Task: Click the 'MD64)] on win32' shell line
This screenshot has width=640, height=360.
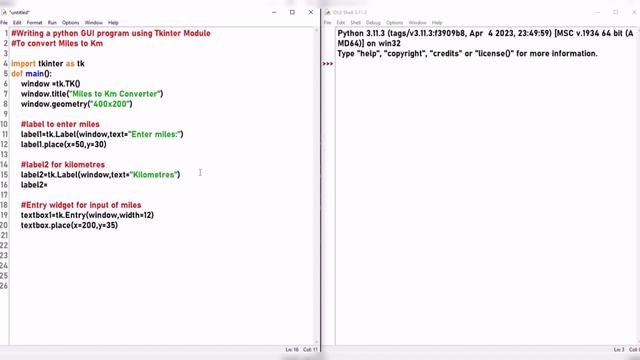Action: (x=369, y=44)
